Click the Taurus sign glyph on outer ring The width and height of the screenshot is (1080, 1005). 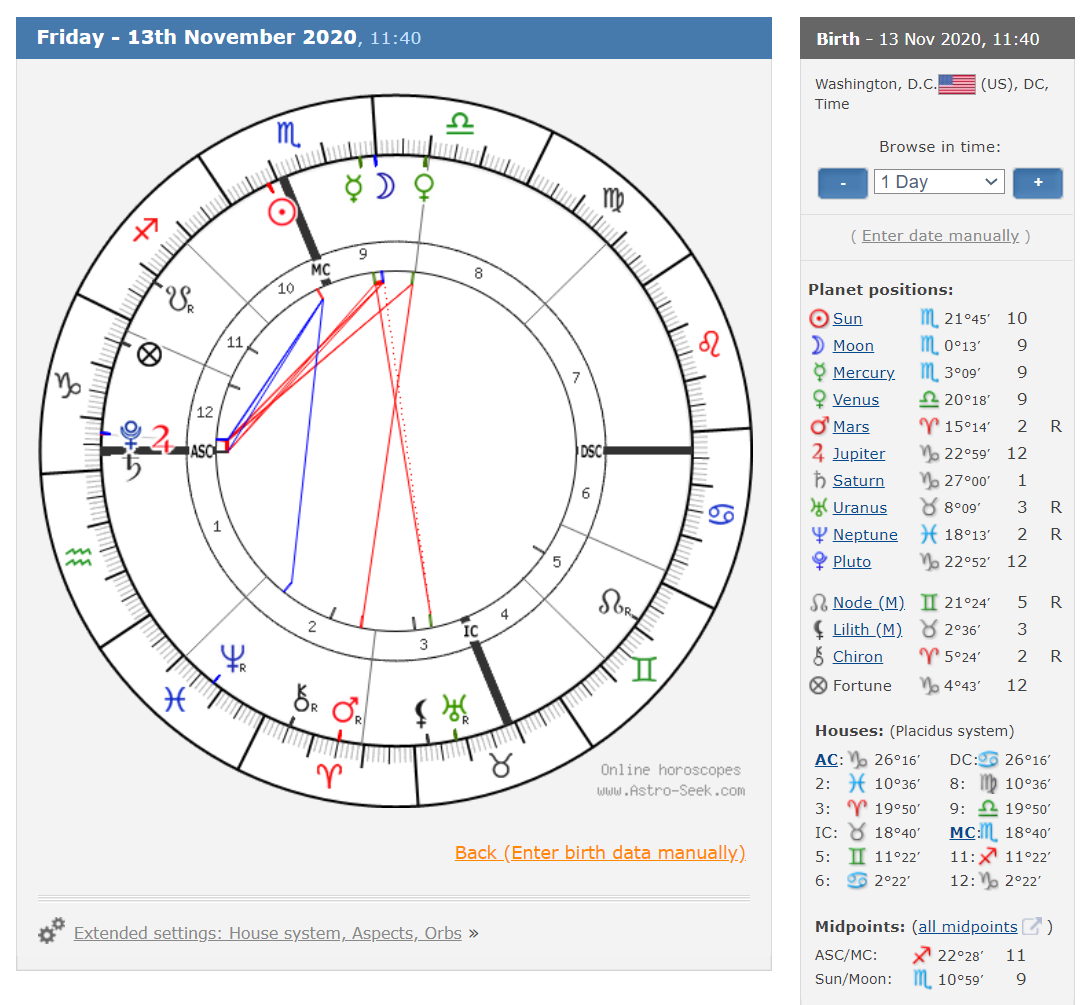click(x=501, y=765)
